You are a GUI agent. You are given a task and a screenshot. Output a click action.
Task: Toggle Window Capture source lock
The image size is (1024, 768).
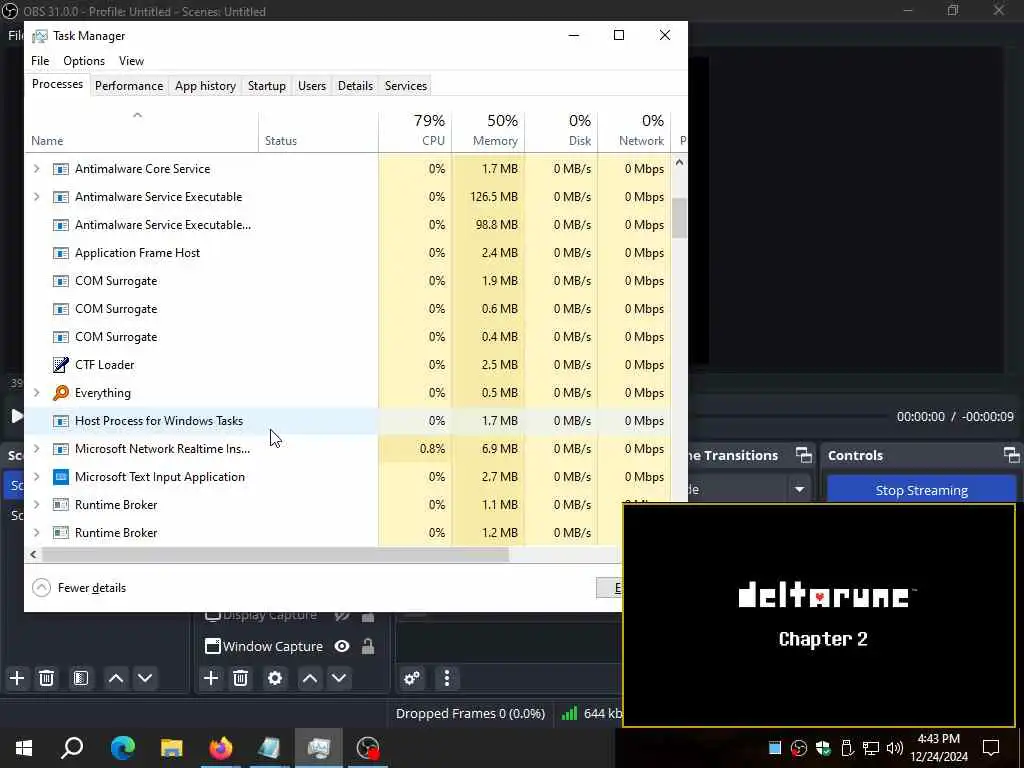click(368, 647)
